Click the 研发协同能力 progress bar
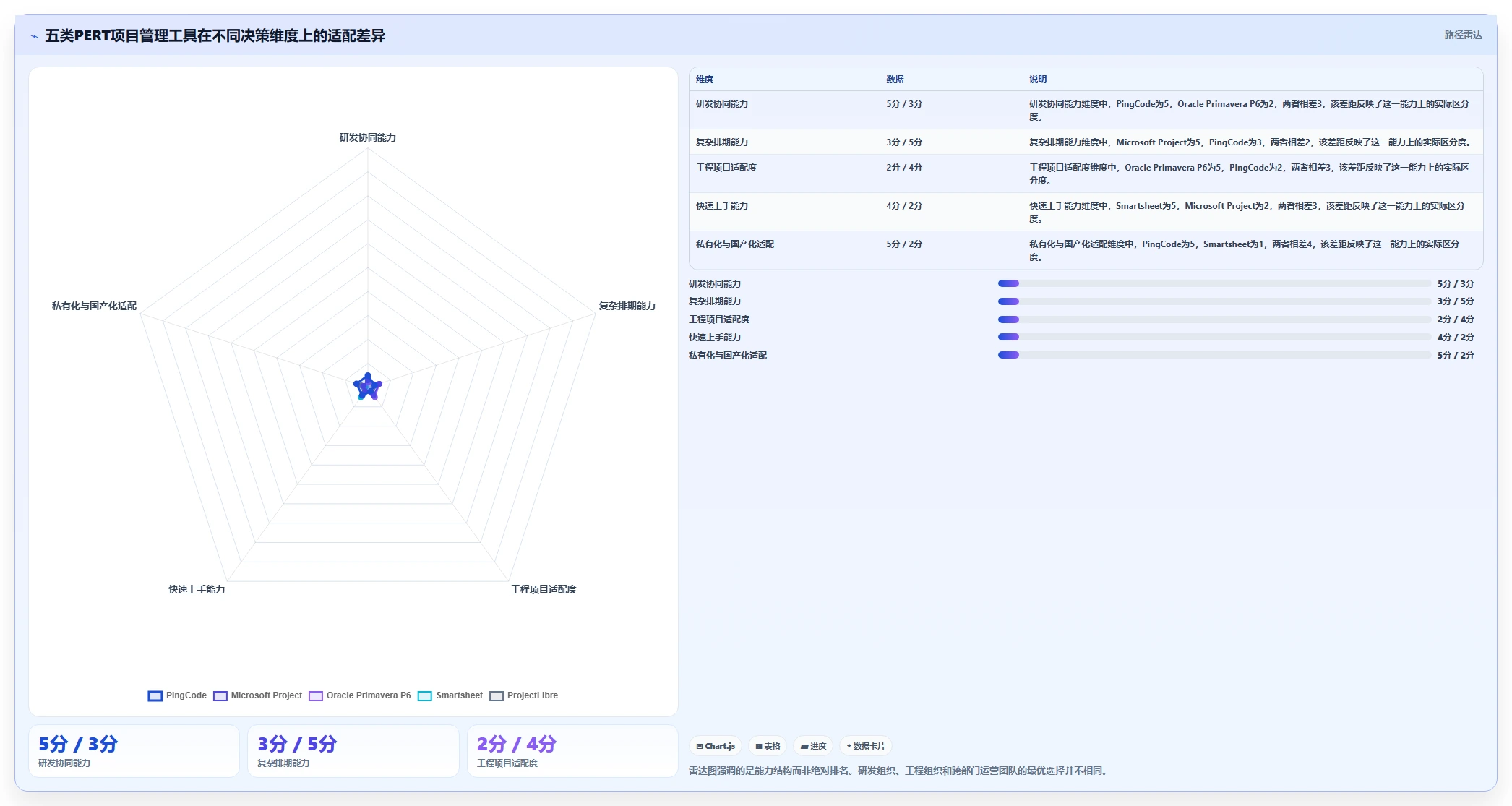This screenshot has height=806, width=1512. coord(1214,283)
